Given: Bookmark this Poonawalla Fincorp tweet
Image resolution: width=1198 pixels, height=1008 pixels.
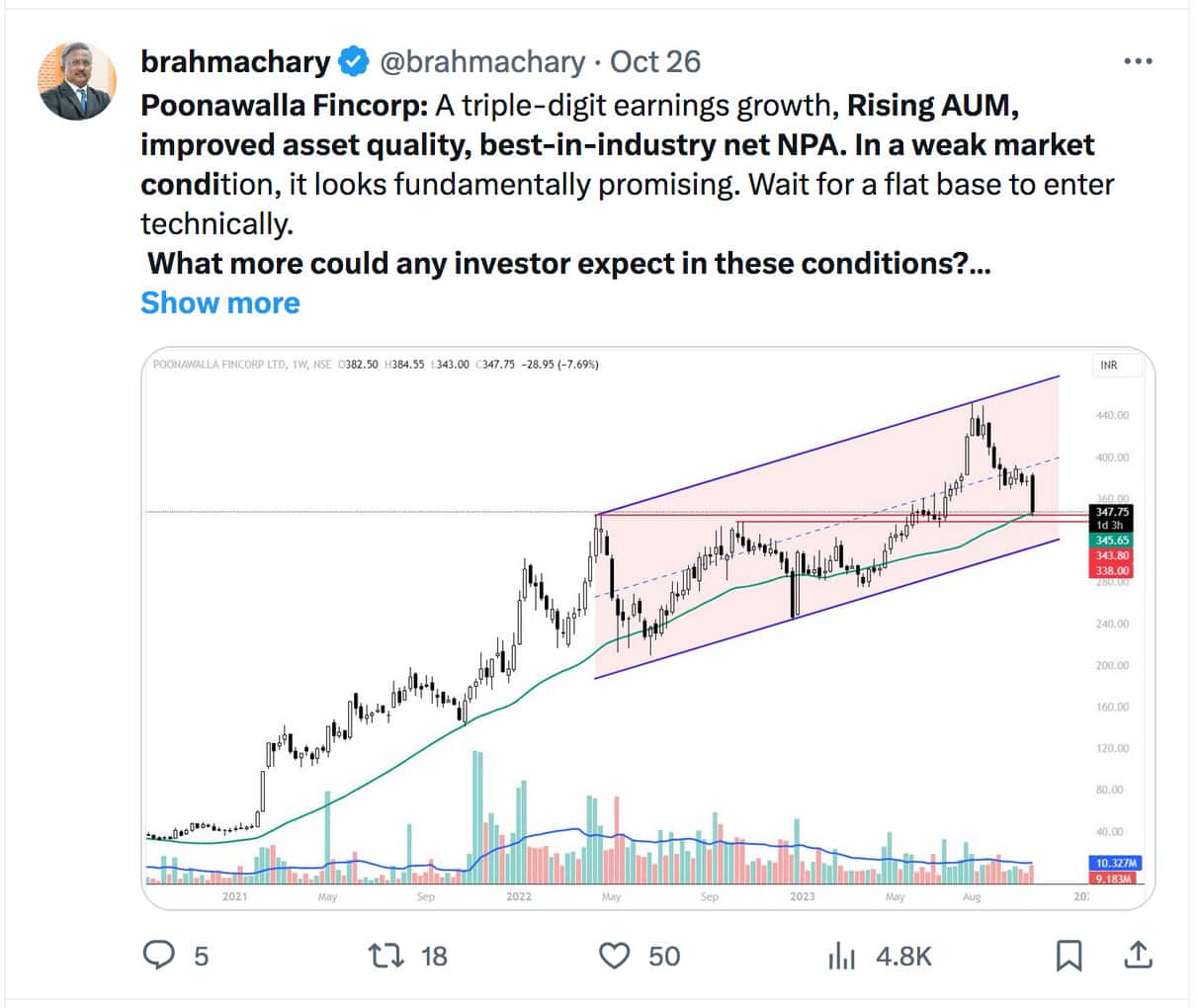Looking at the screenshot, I should (1069, 956).
